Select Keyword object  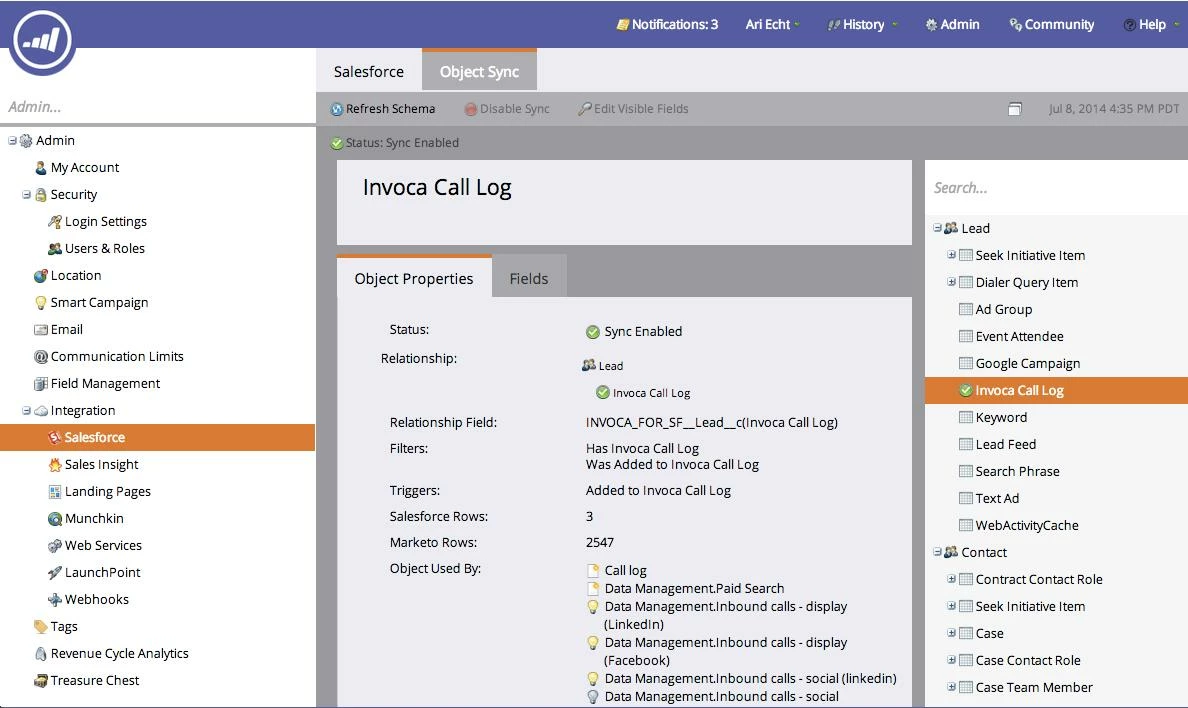(x=993, y=418)
